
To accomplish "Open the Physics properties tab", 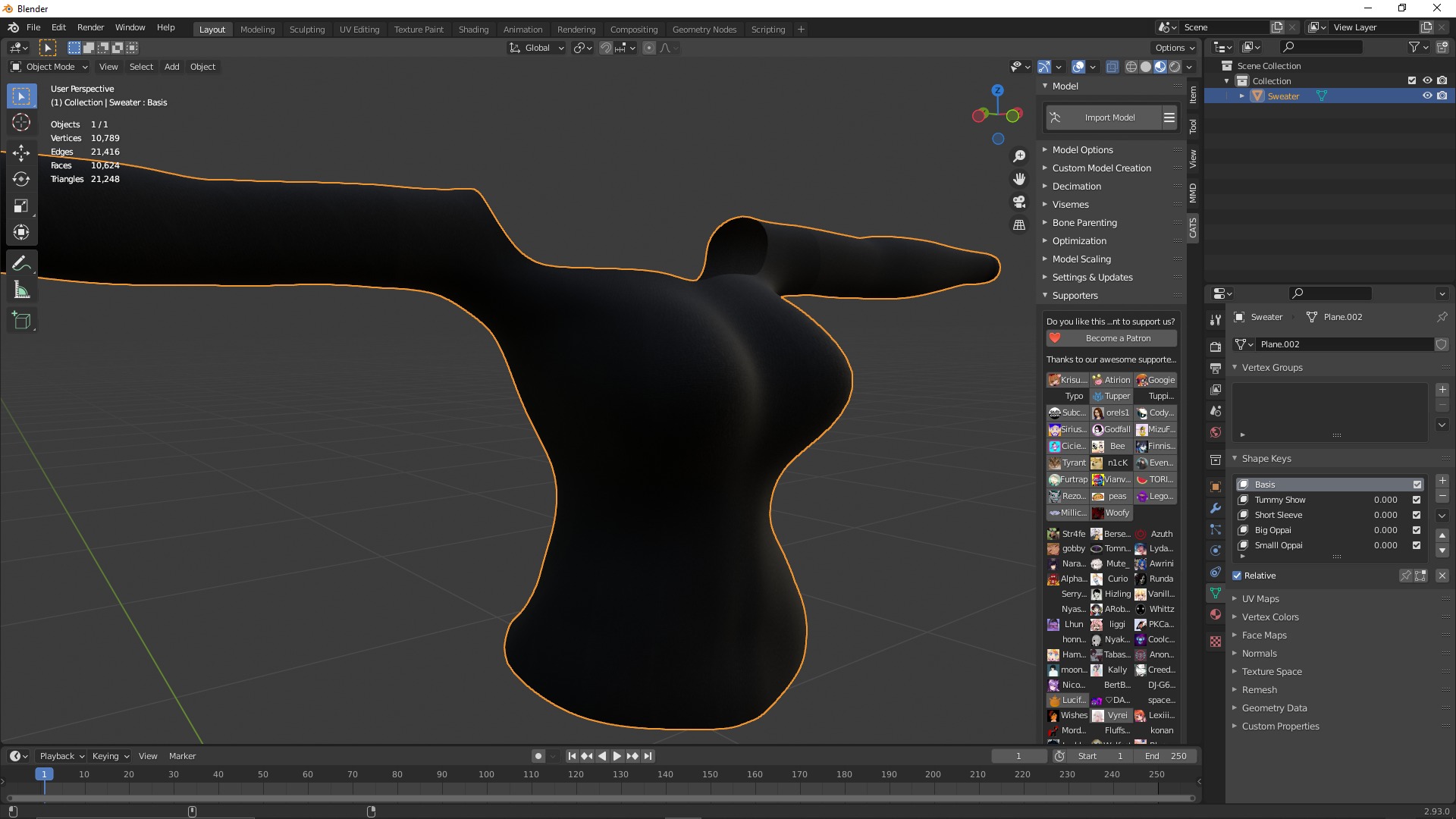I will pos(1216,551).
